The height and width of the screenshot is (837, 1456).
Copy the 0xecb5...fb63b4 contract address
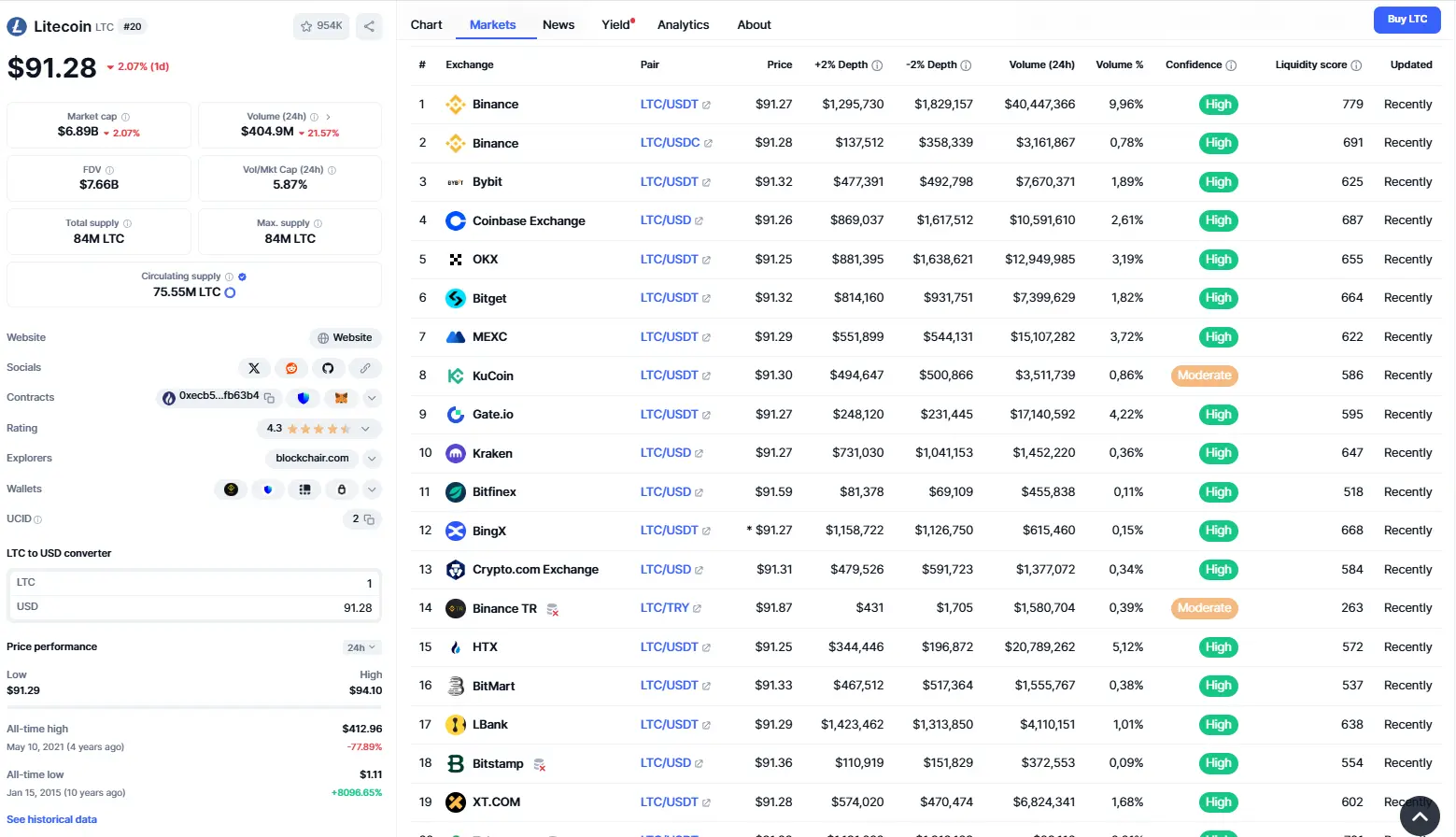pyautogui.click(x=268, y=397)
